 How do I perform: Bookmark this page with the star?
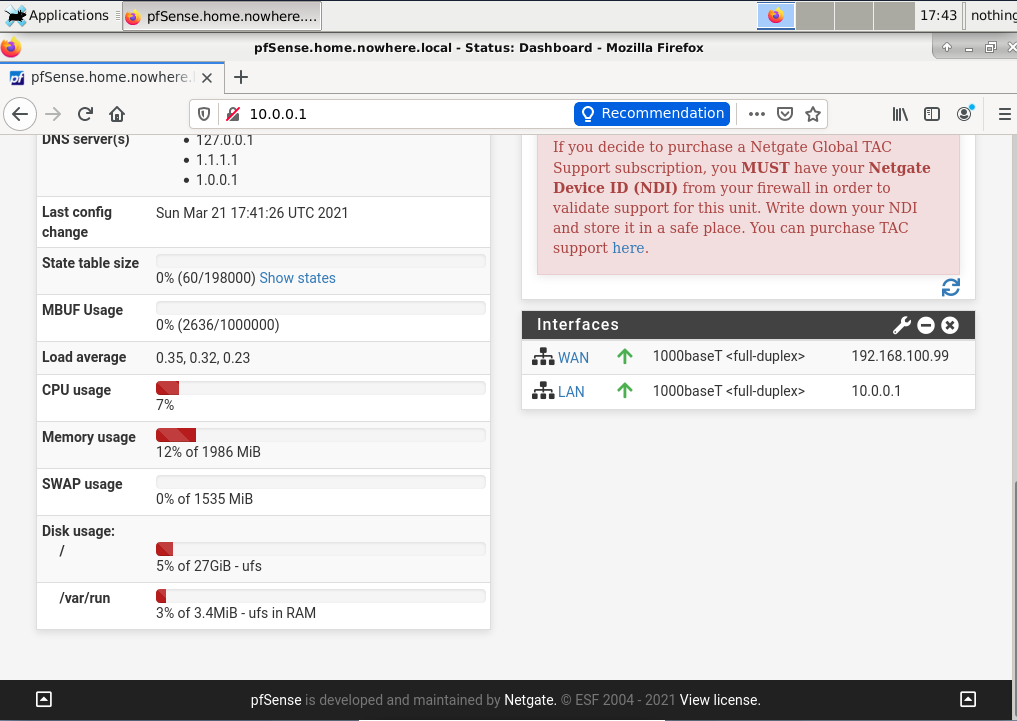tap(813, 114)
